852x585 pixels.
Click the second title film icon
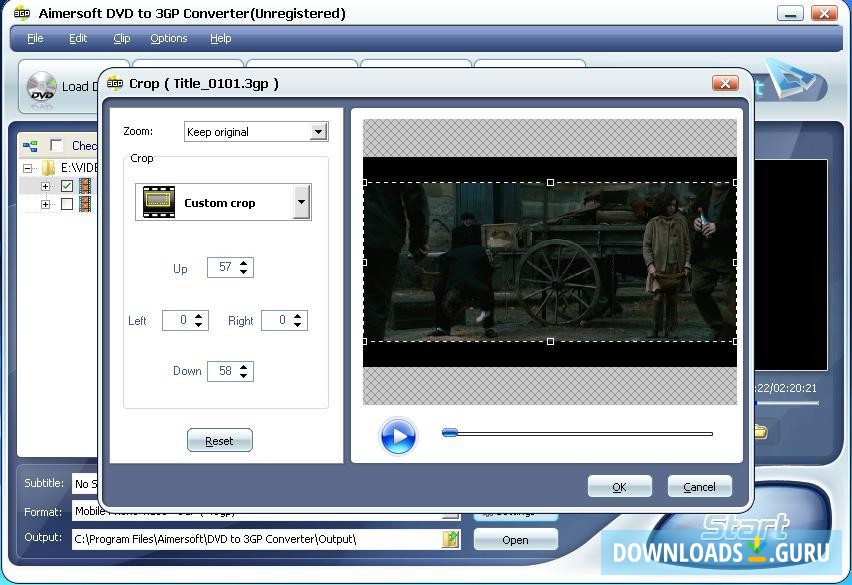tap(85, 204)
